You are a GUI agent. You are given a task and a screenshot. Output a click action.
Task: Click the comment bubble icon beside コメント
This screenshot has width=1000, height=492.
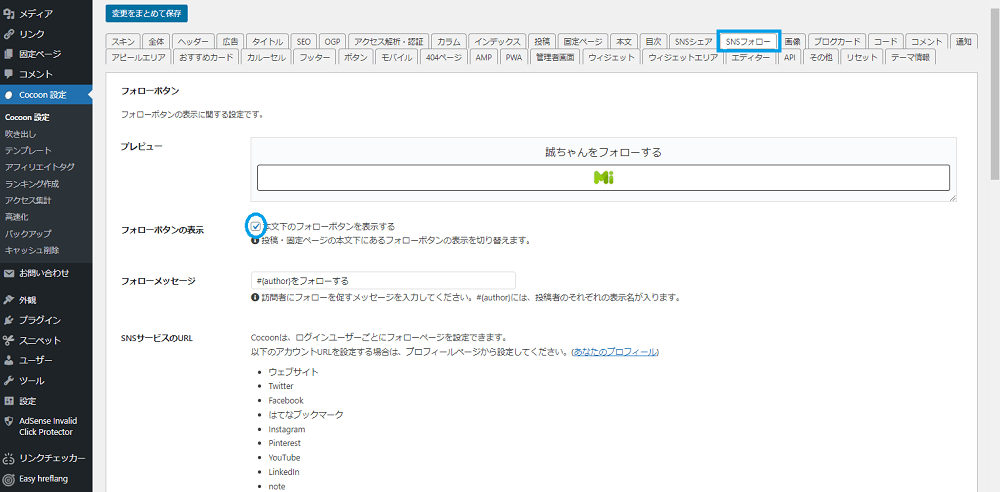pyautogui.click(x=8, y=74)
